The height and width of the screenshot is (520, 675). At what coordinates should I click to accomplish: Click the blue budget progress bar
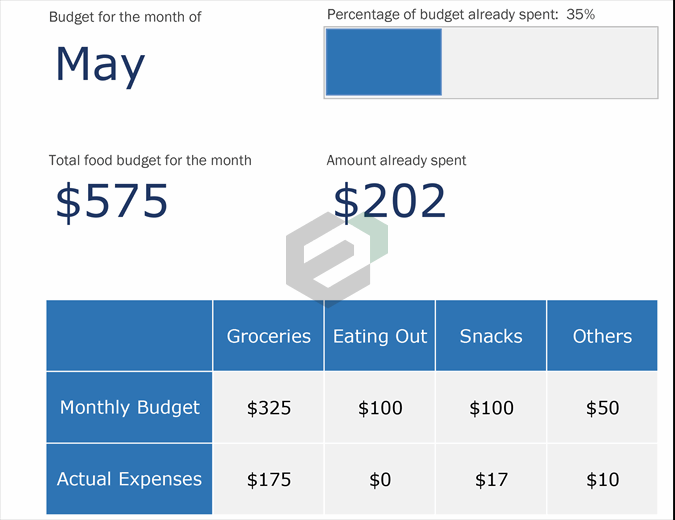point(383,62)
